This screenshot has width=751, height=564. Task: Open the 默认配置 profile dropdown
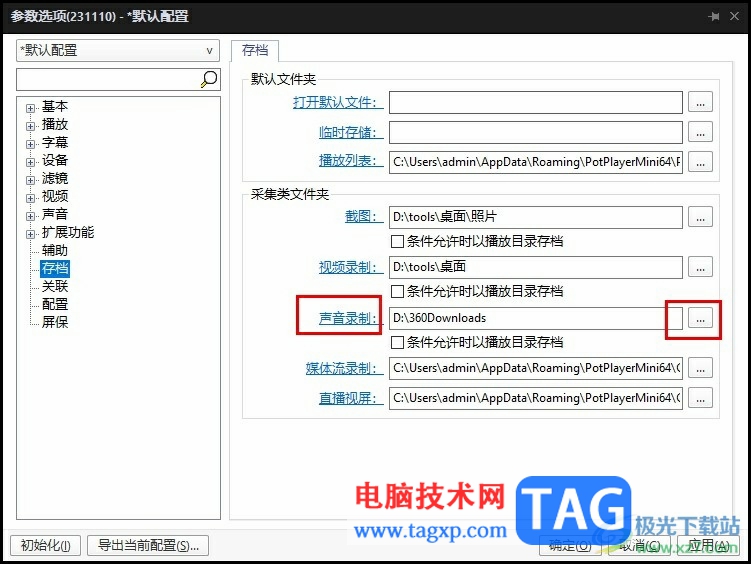(118, 51)
